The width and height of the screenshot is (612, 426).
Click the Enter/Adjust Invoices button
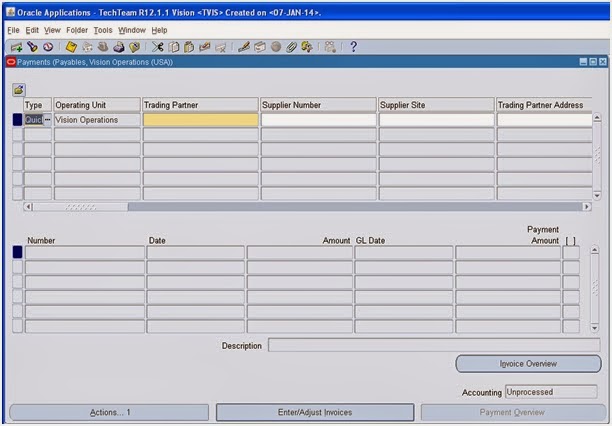click(x=315, y=413)
